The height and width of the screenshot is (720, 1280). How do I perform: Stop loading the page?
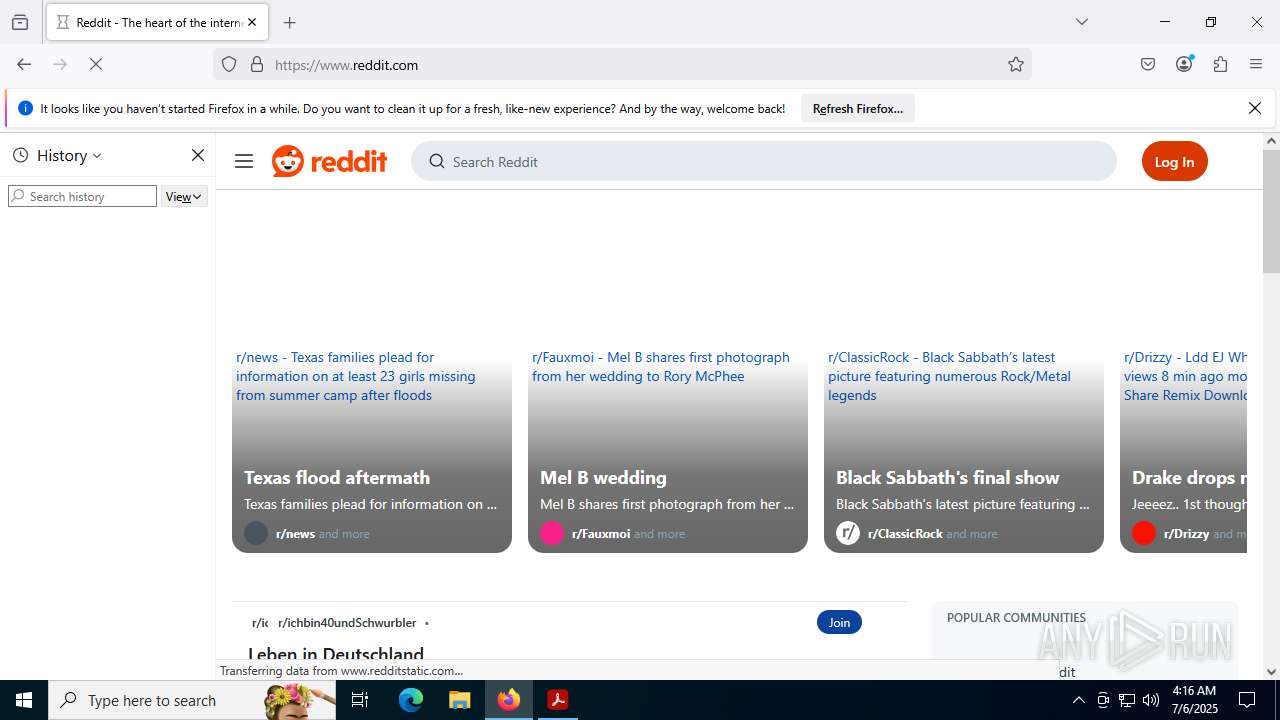(96, 64)
